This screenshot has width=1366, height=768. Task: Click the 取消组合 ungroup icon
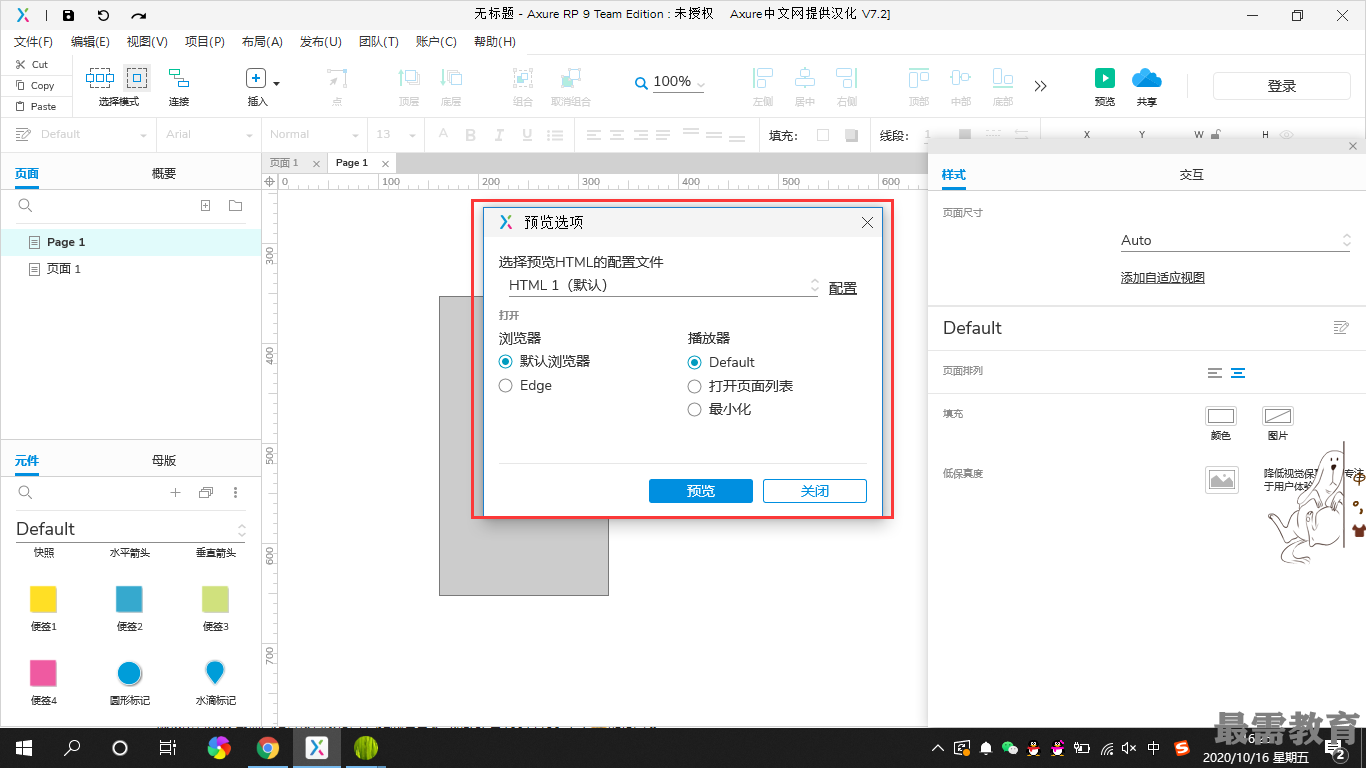pos(571,78)
